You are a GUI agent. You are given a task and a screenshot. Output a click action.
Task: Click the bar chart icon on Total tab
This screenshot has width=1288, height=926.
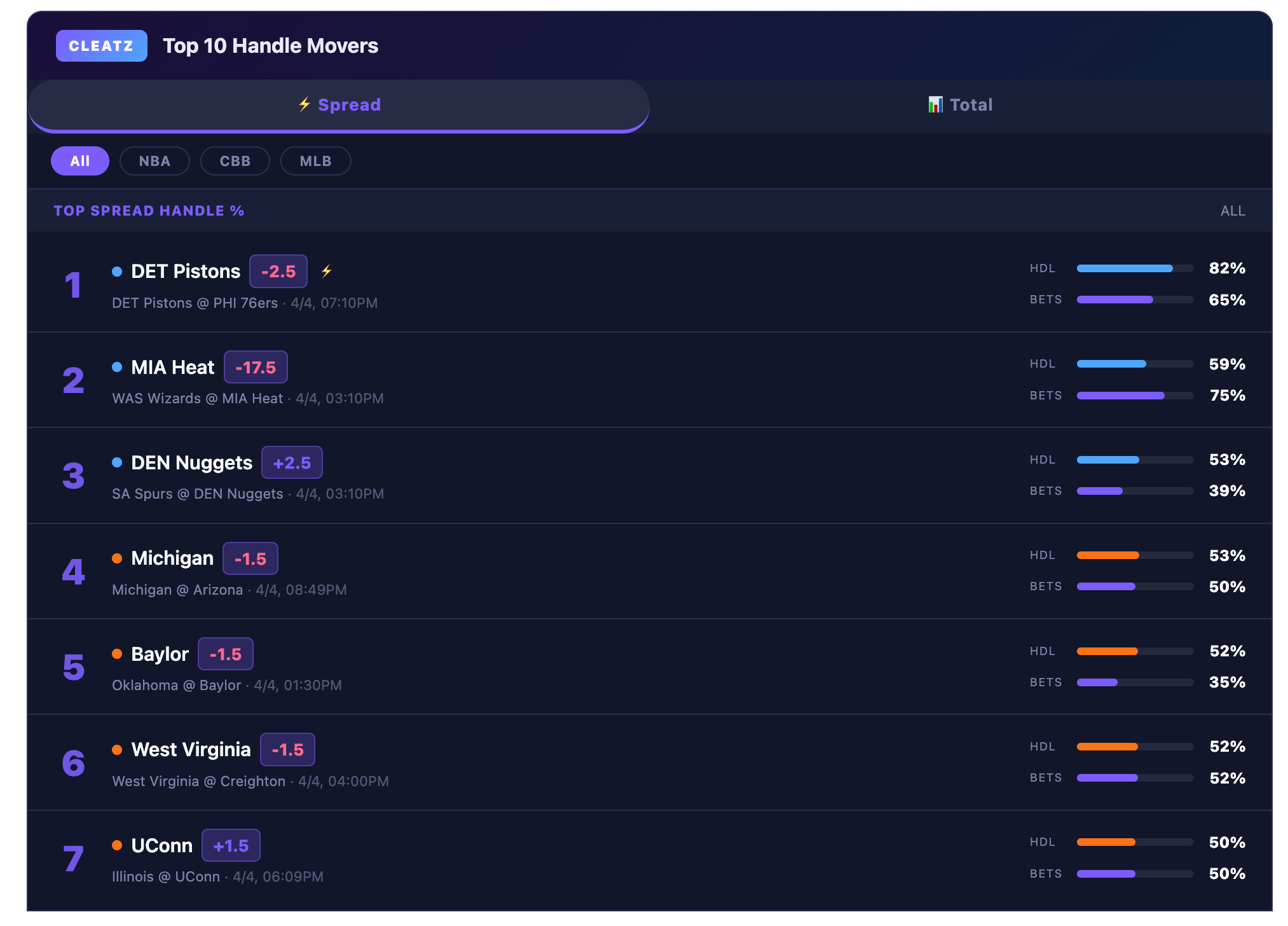(x=935, y=105)
